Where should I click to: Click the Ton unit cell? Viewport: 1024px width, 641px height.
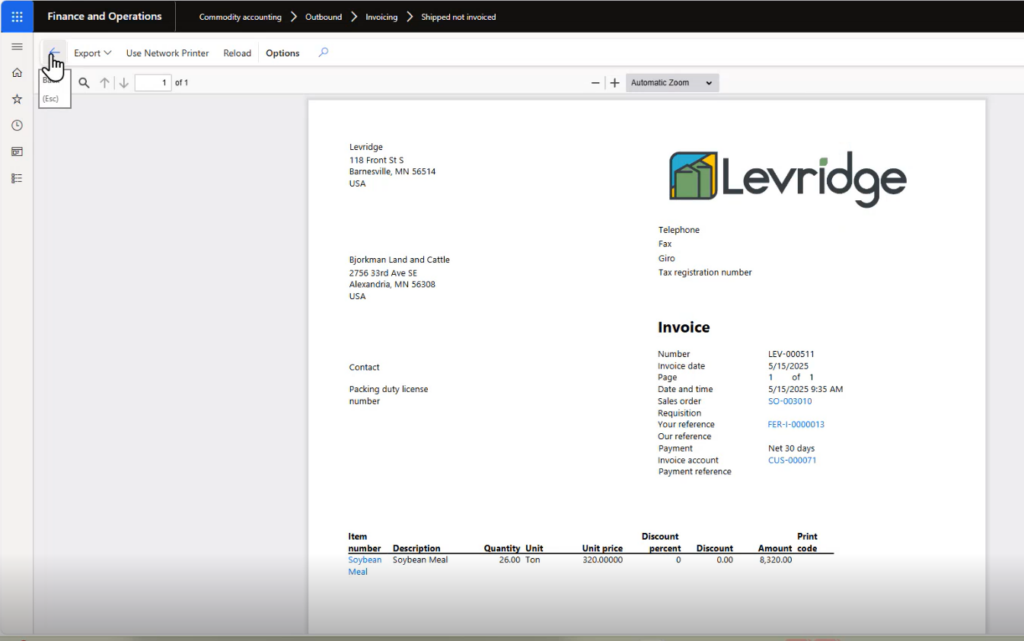[533, 560]
